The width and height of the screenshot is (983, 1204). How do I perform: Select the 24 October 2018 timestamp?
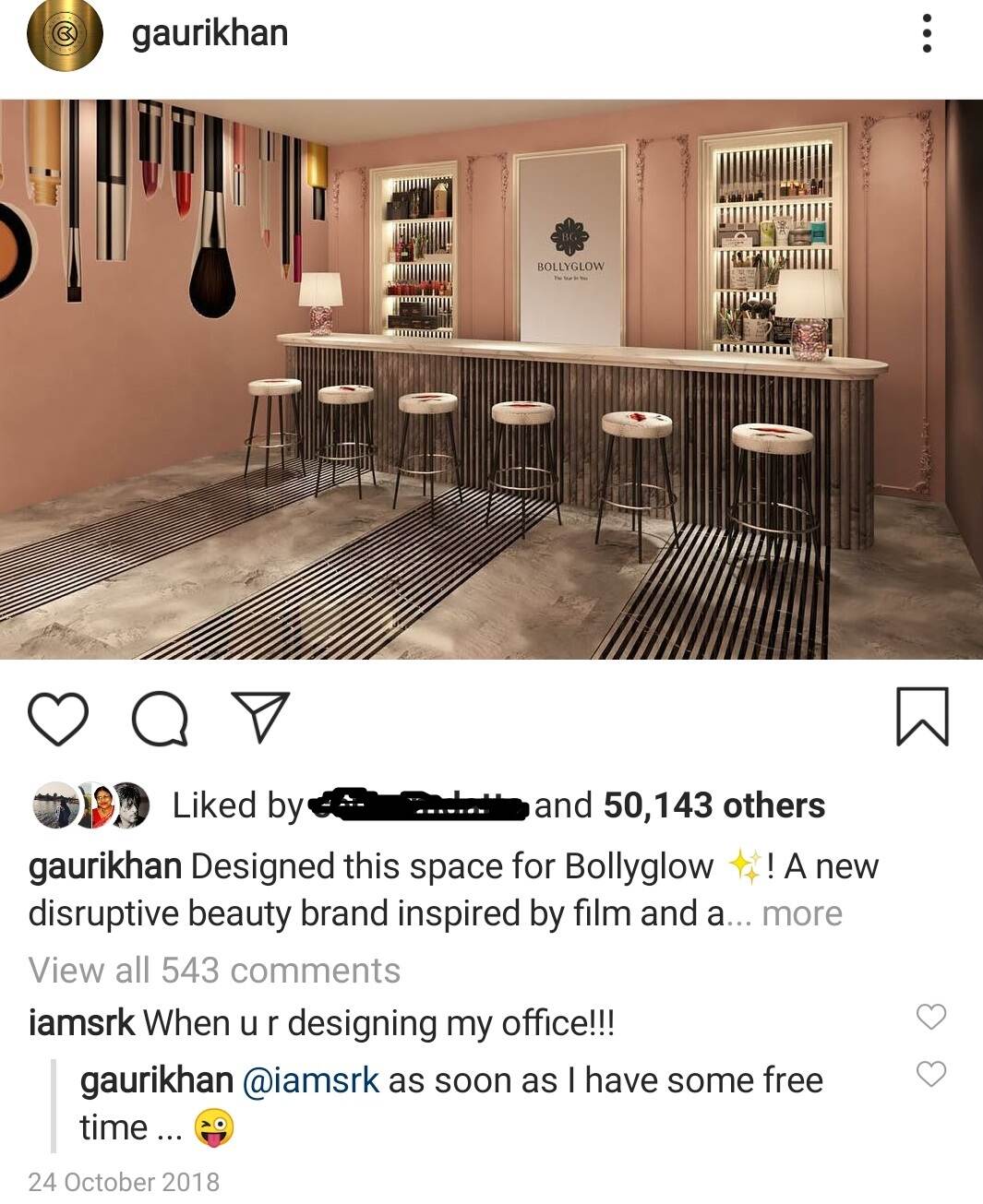tap(124, 1182)
